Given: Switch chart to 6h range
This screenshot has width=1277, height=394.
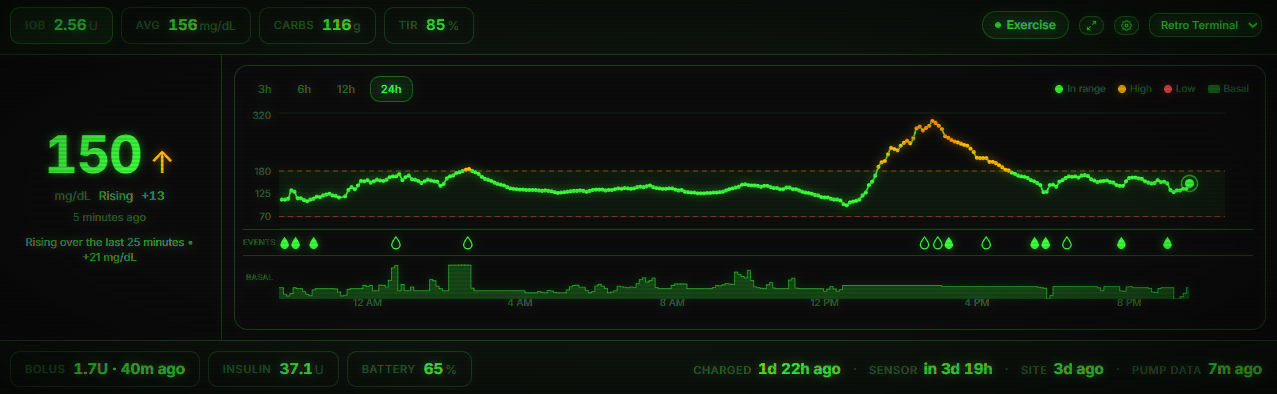Looking at the screenshot, I should pos(304,89).
